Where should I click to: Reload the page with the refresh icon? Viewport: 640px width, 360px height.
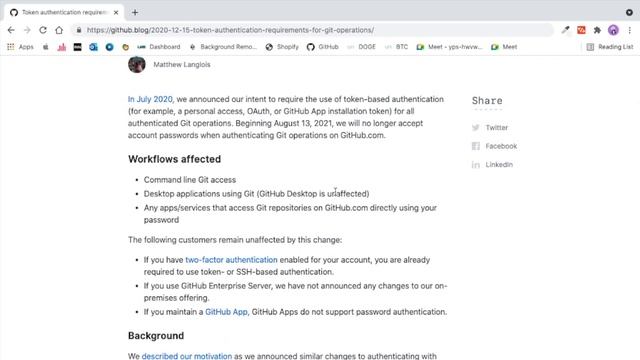(43, 30)
